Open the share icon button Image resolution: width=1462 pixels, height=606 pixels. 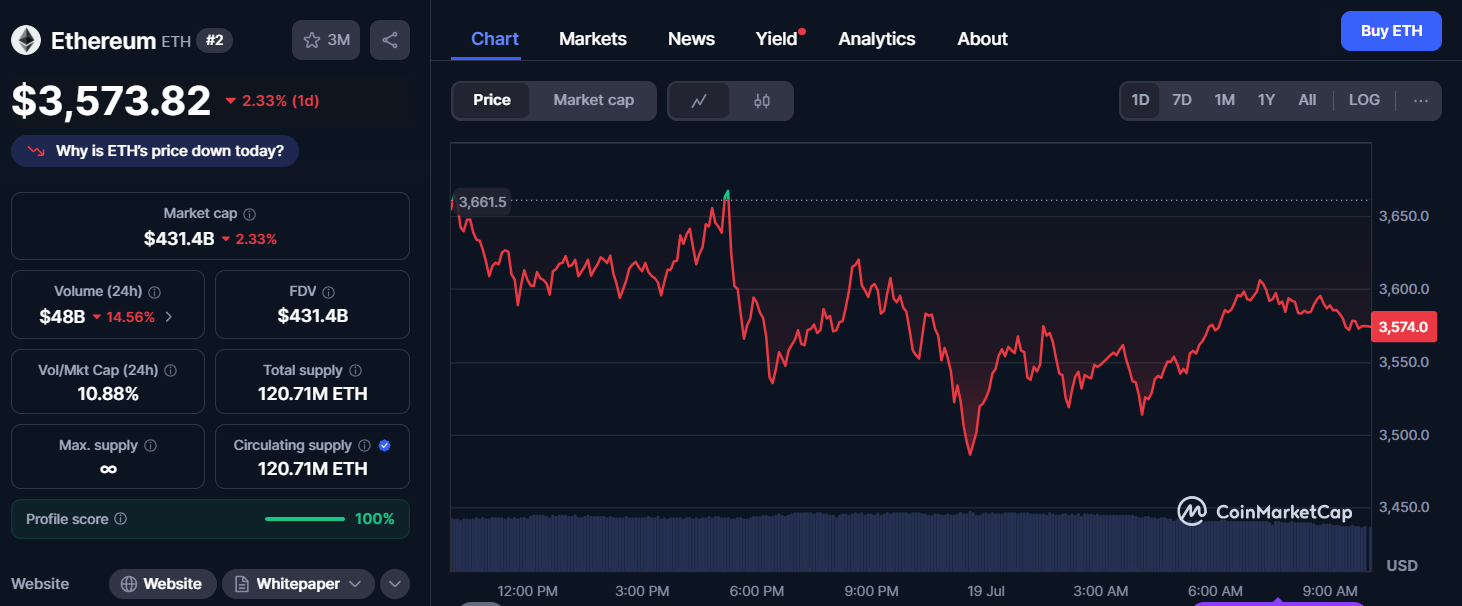[x=390, y=40]
